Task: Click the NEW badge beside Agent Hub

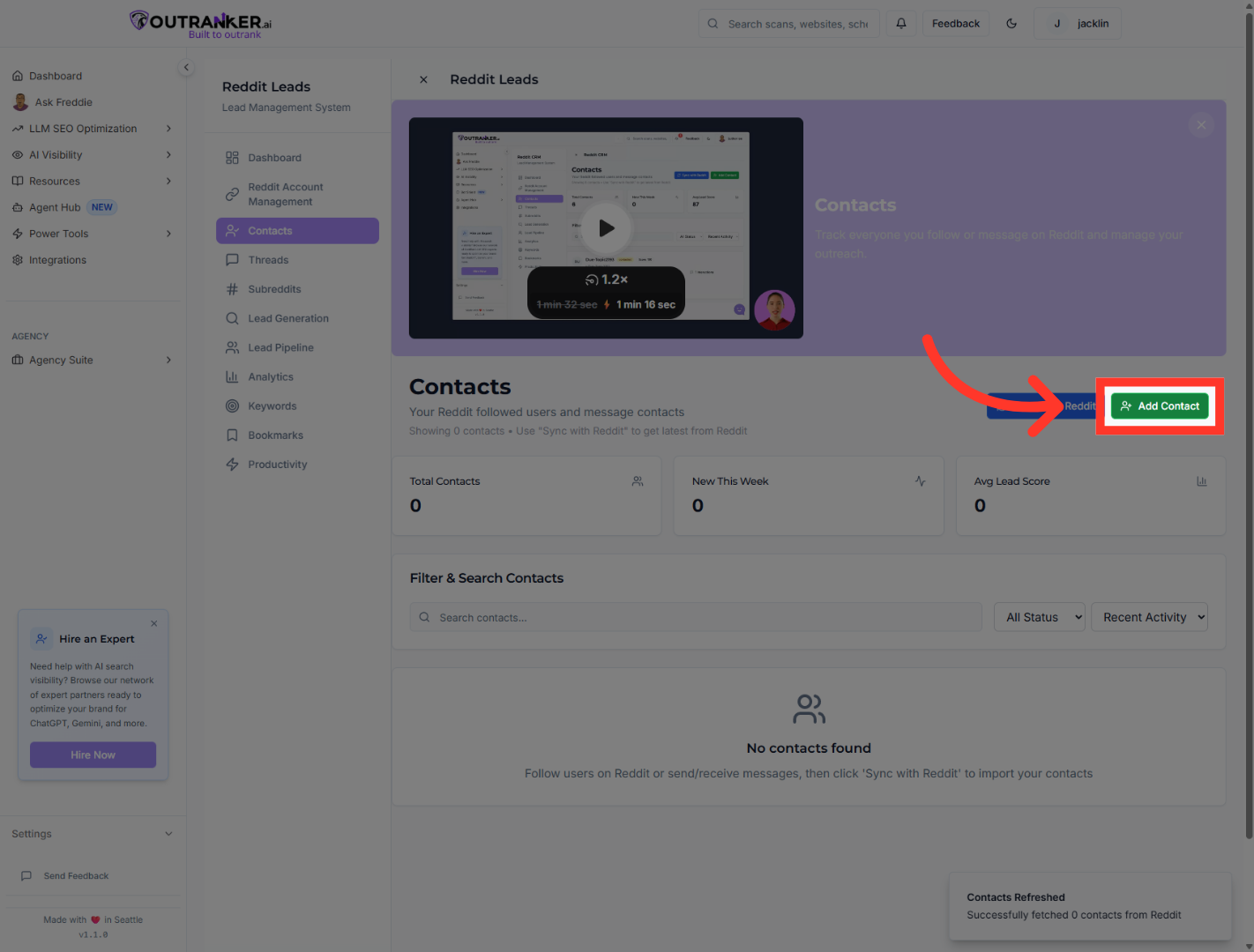Action: click(x=102, y=208)
